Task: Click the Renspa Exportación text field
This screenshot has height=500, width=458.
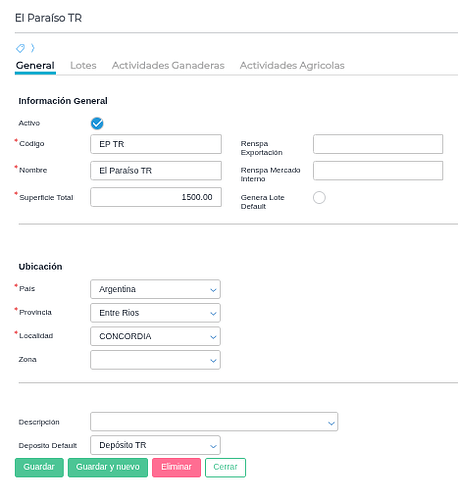Action: tap(378, 144)
